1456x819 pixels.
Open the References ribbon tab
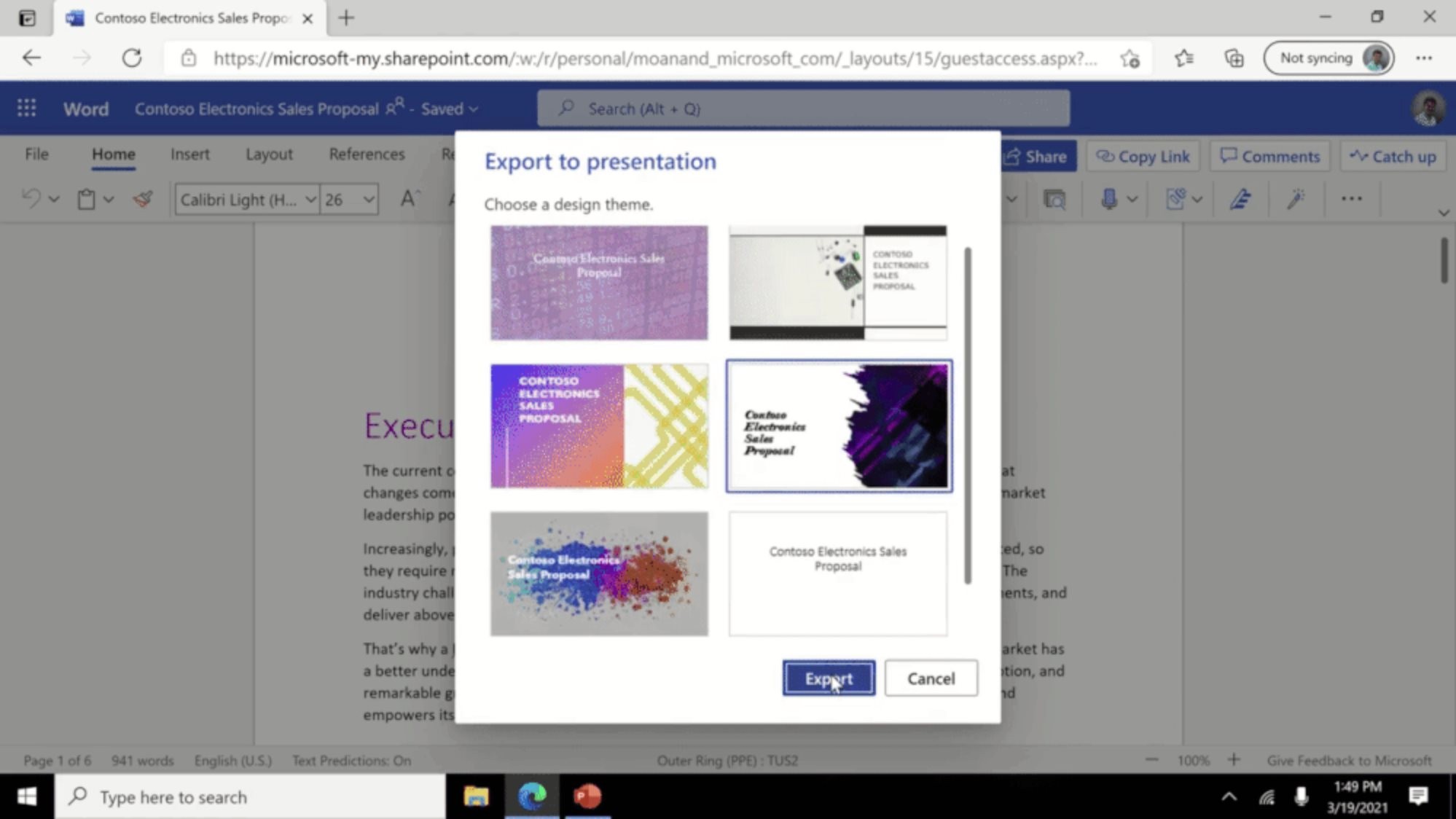(367, 154)
